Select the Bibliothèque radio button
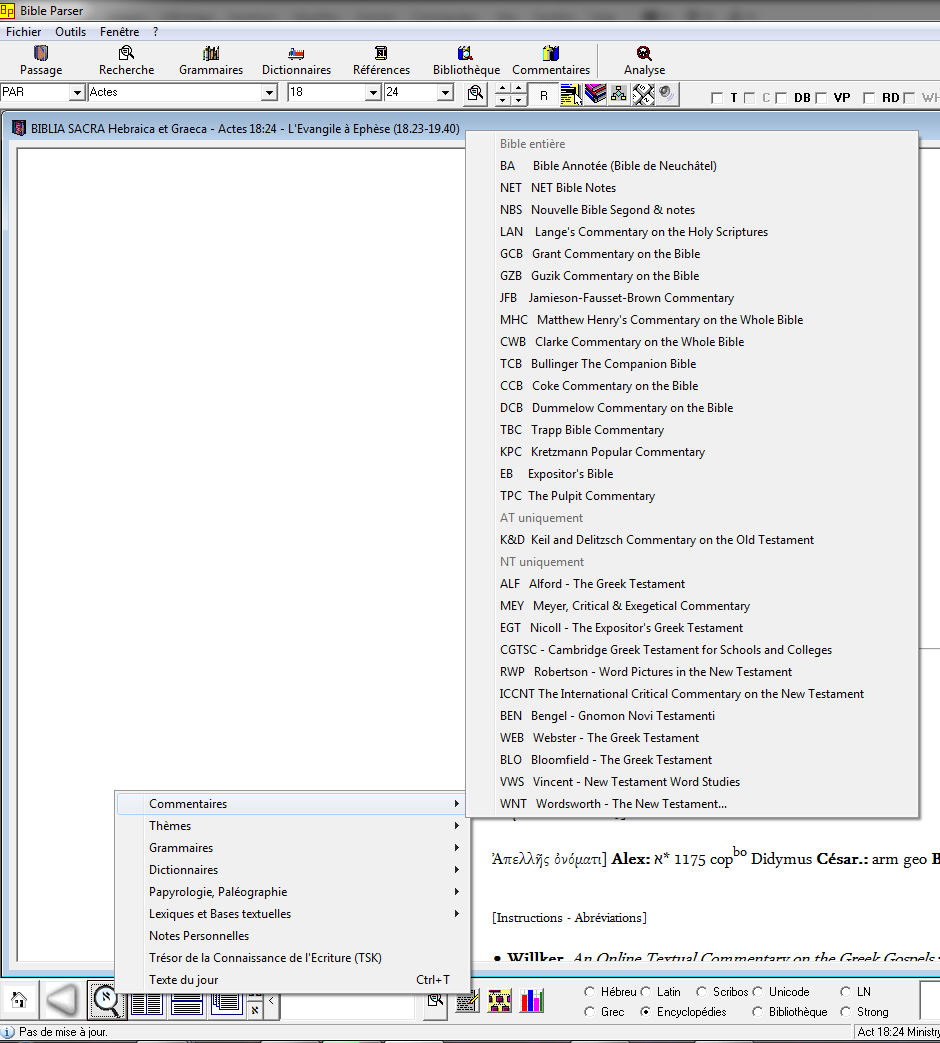 click(757, 1012)
